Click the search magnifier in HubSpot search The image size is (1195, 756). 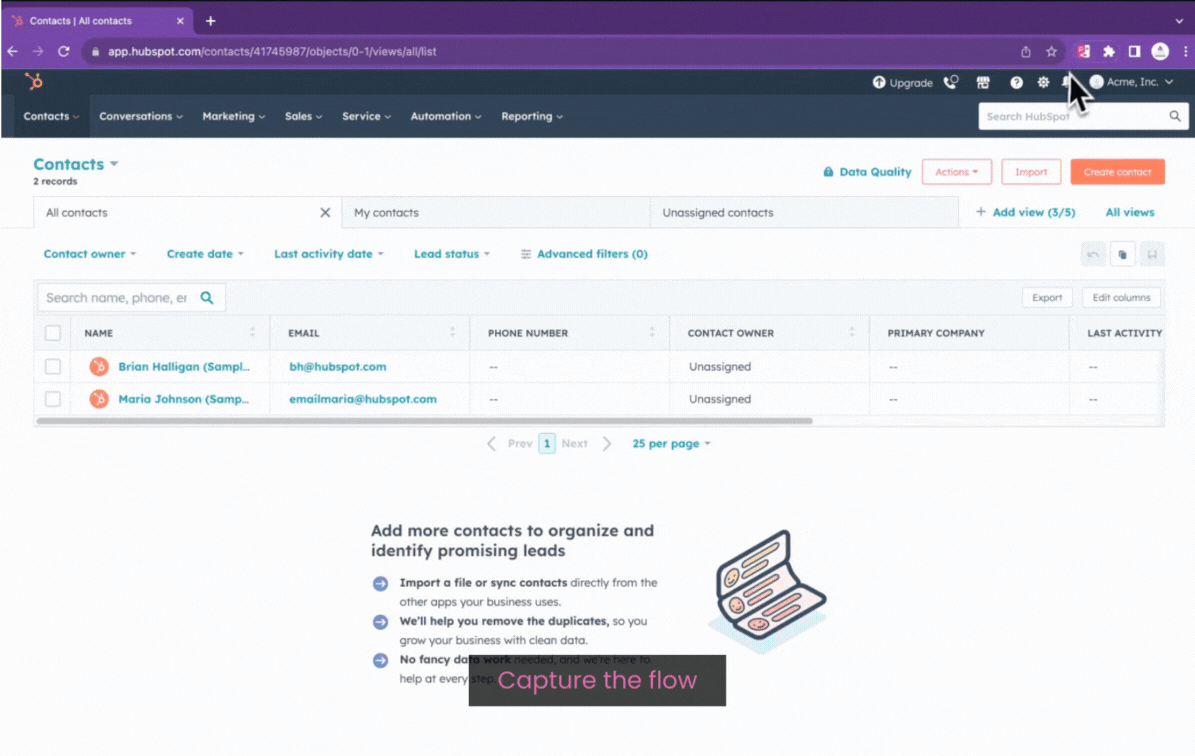point(1175,116)
